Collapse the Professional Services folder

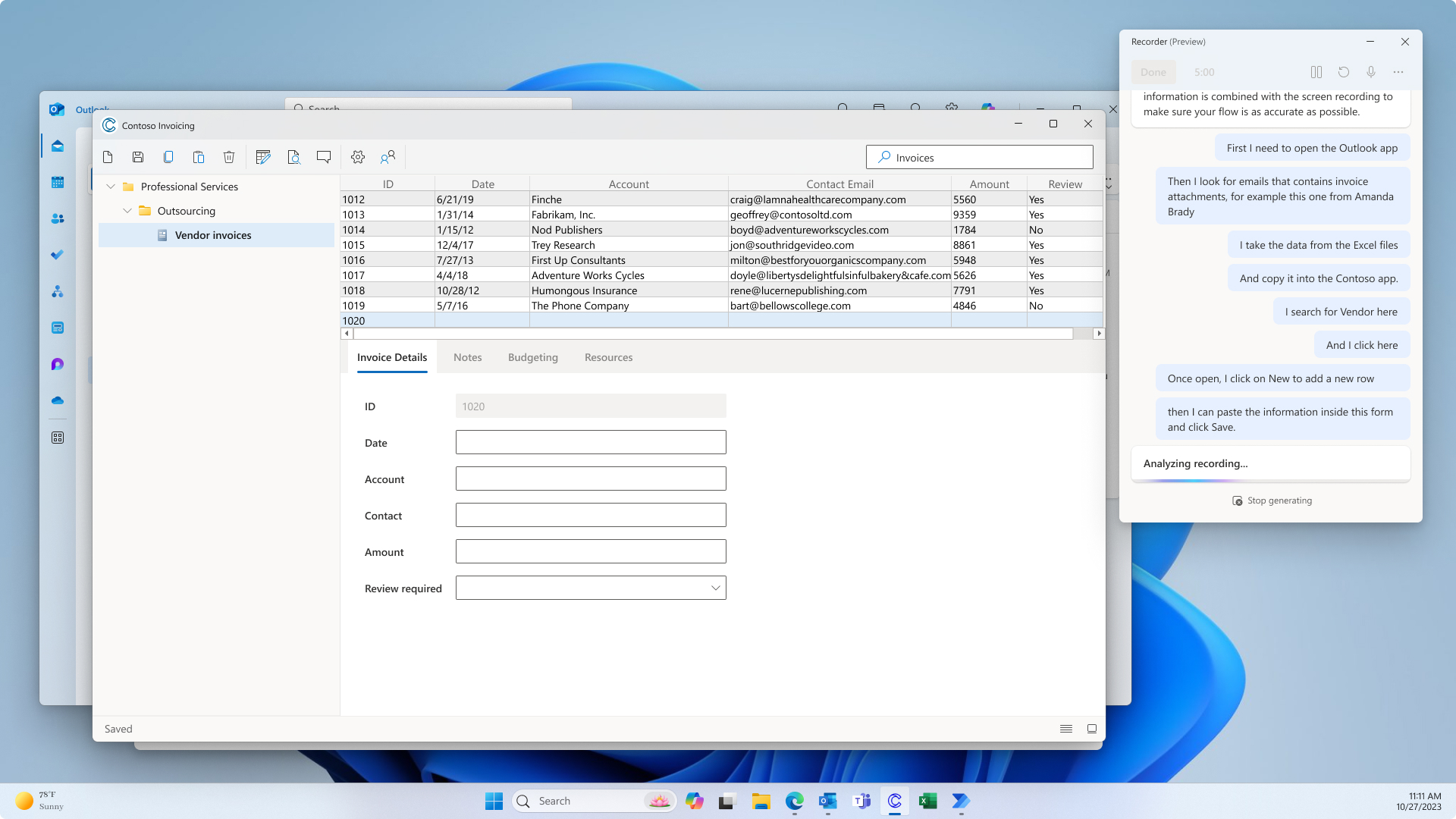111,186
